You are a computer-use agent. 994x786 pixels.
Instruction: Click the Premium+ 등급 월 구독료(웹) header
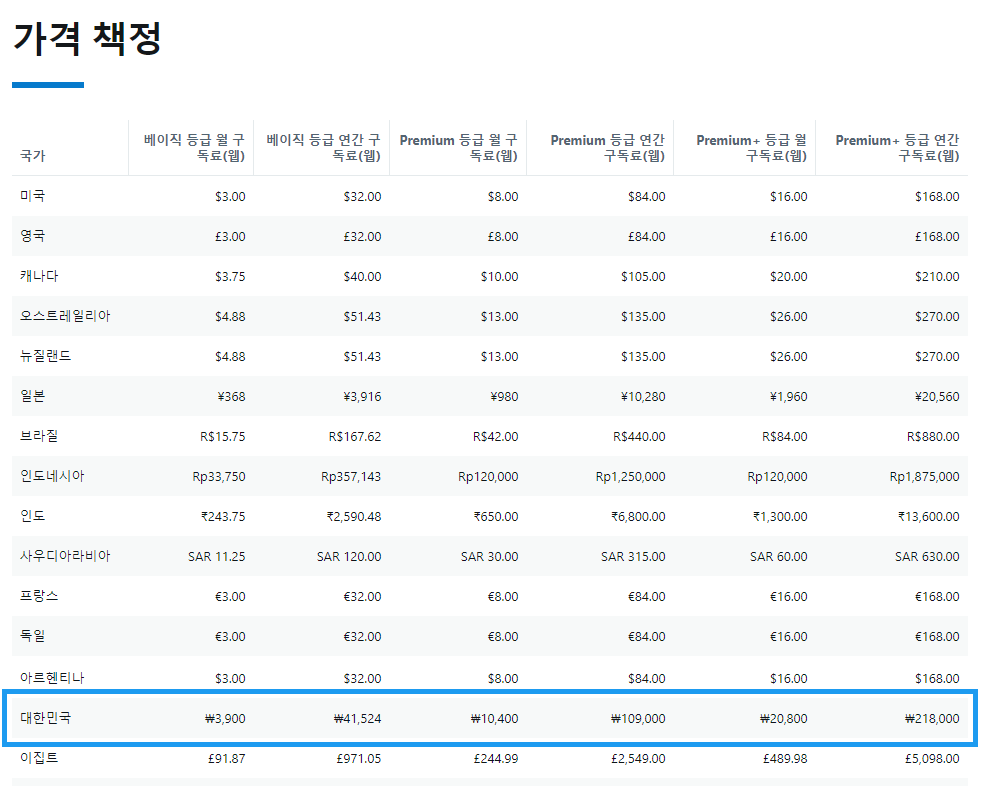[x=751, y=148]
